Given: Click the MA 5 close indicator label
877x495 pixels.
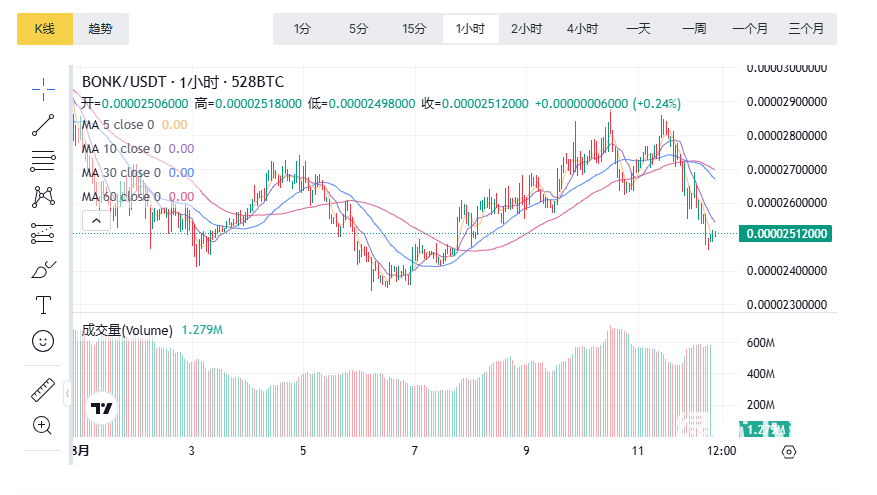Looking at the screenshot, I should point(117,125).
